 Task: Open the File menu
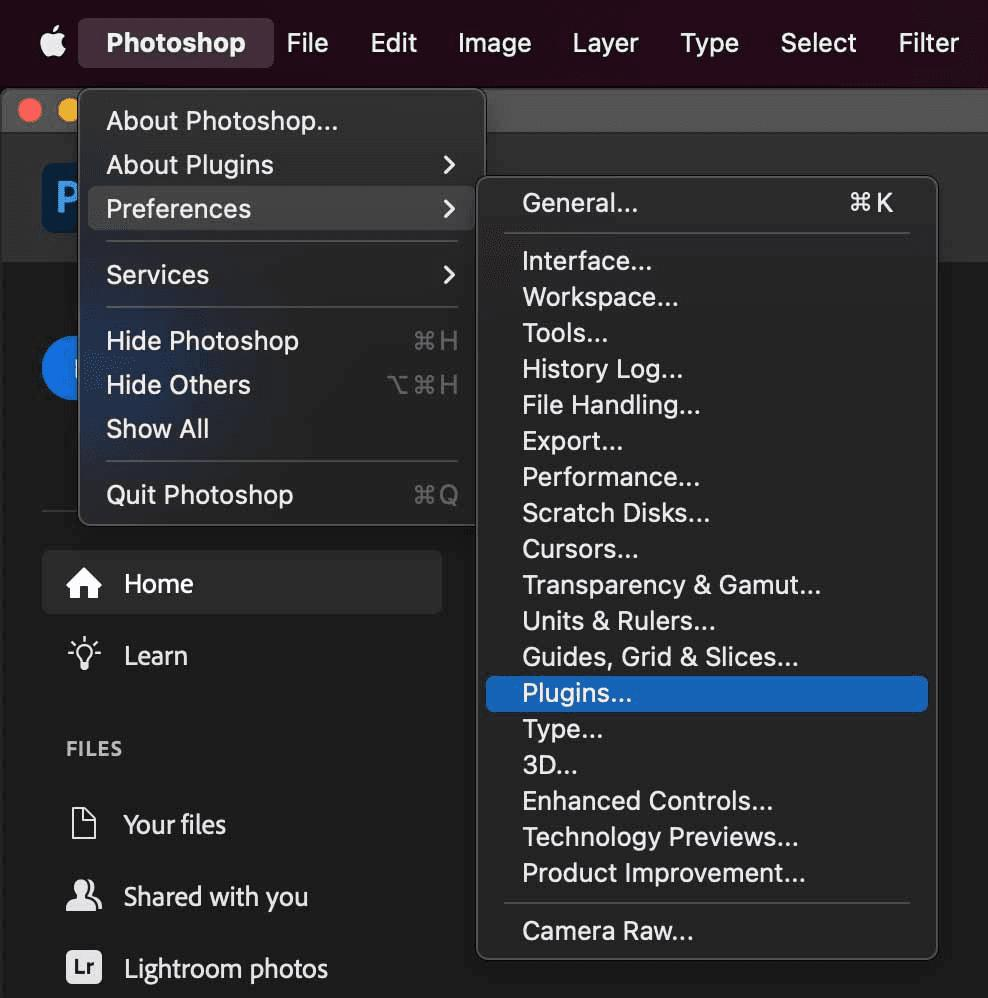(x=307, y=43)
